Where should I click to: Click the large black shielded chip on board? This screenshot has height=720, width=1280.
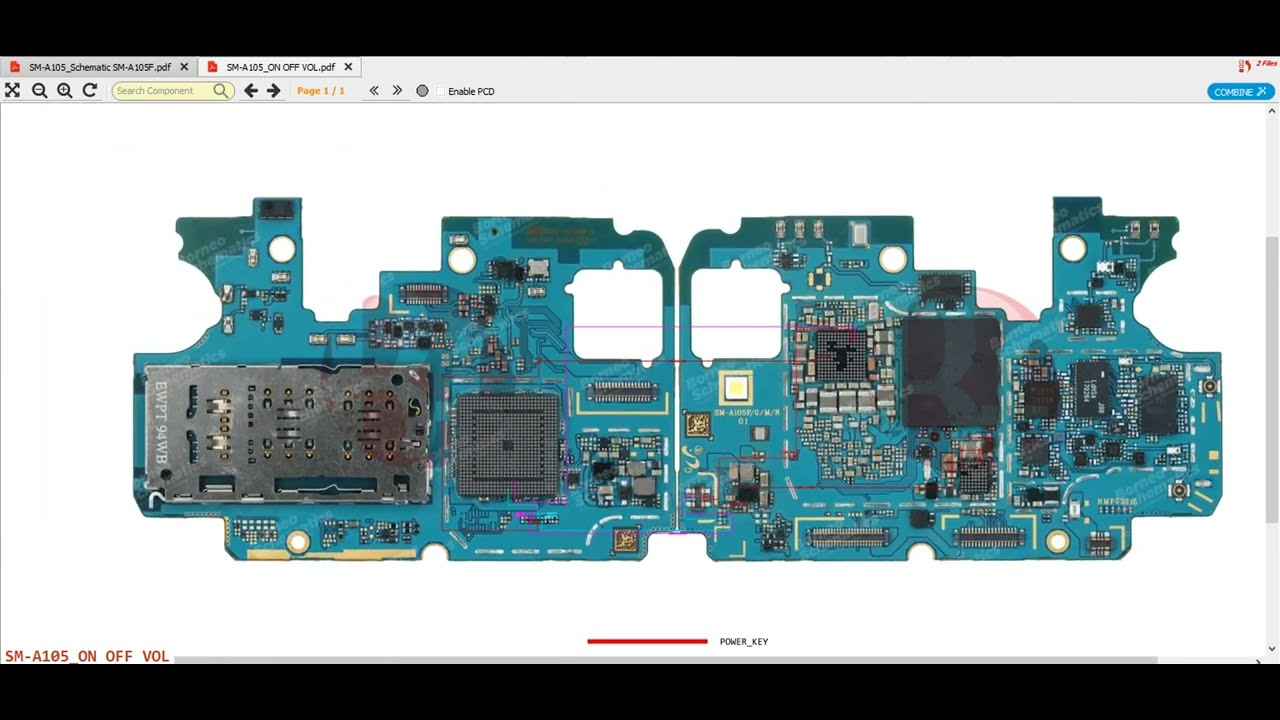coord(952,372)
